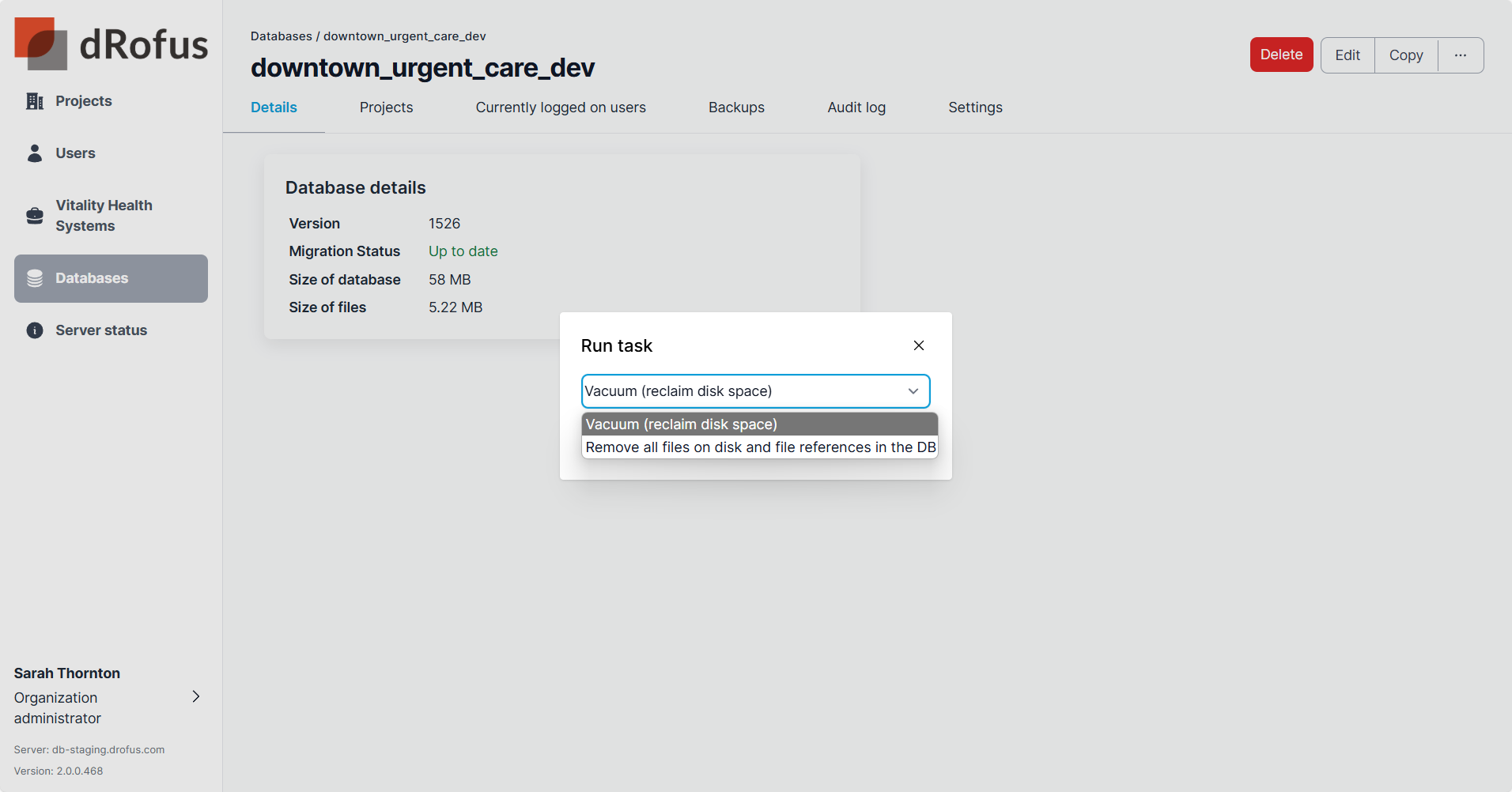Click the Server status info icon

point(35,330)
